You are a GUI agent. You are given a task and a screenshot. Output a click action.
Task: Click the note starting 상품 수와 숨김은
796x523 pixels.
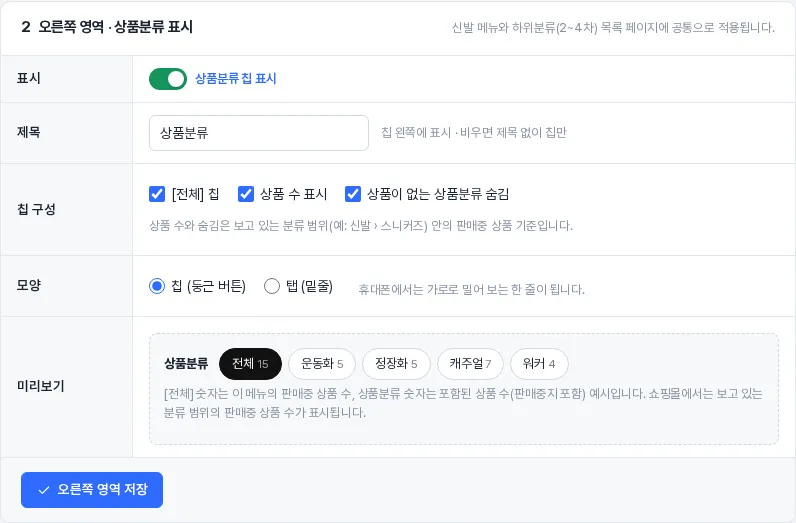pyautogui.click(x=361, y=226)
